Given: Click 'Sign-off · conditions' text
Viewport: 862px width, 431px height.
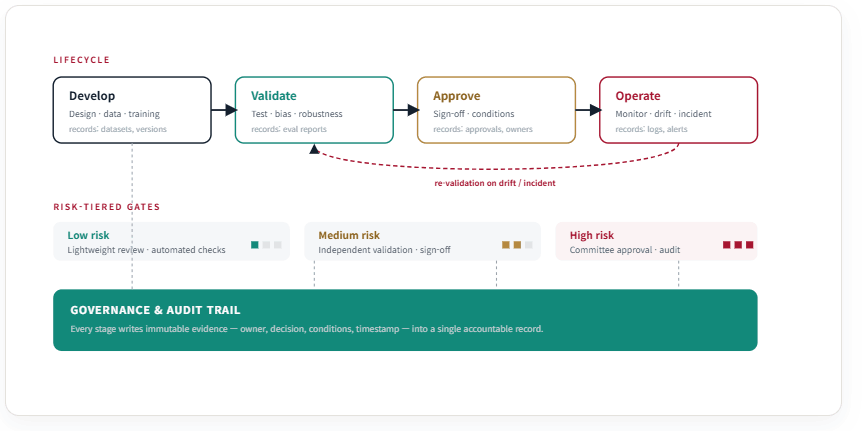Looking at the screenshot, I should pyautogui.click(x=474, y=114).
